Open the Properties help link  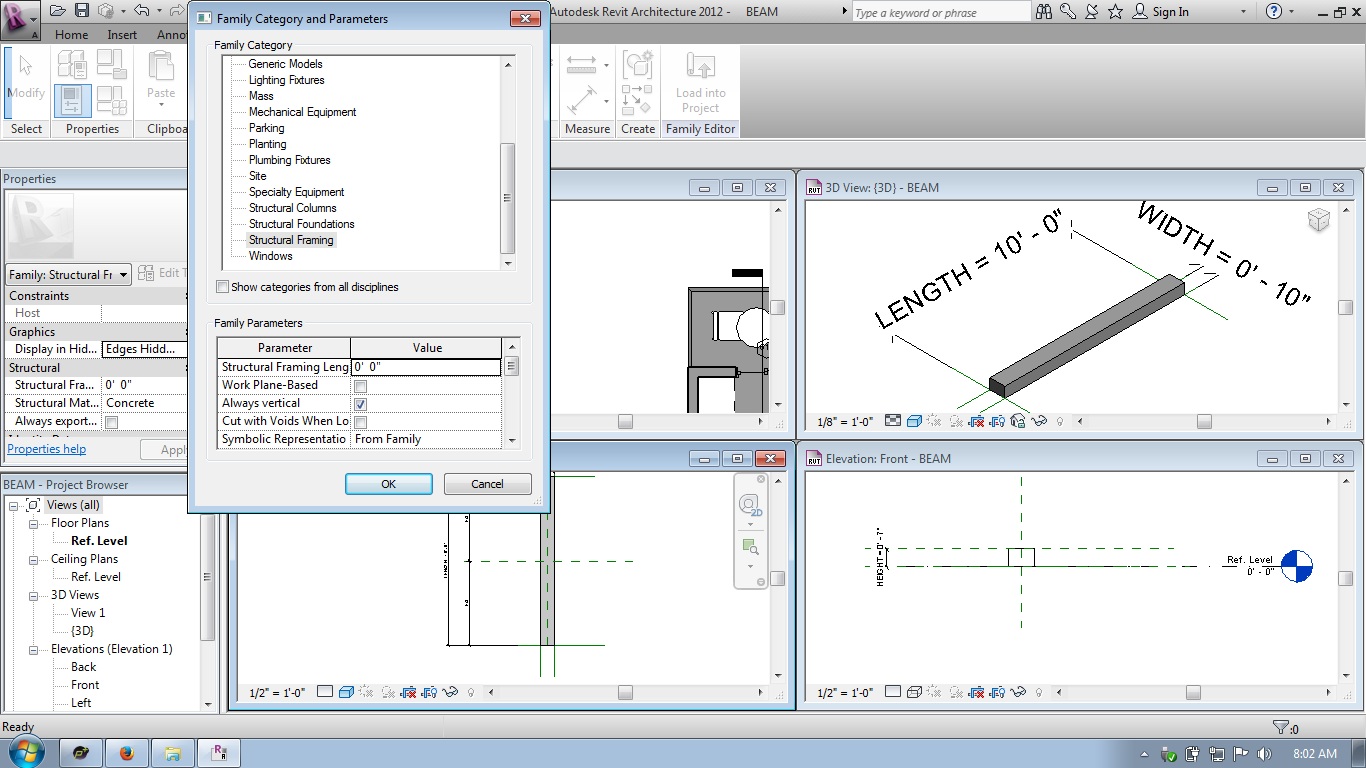coord(46,449)
